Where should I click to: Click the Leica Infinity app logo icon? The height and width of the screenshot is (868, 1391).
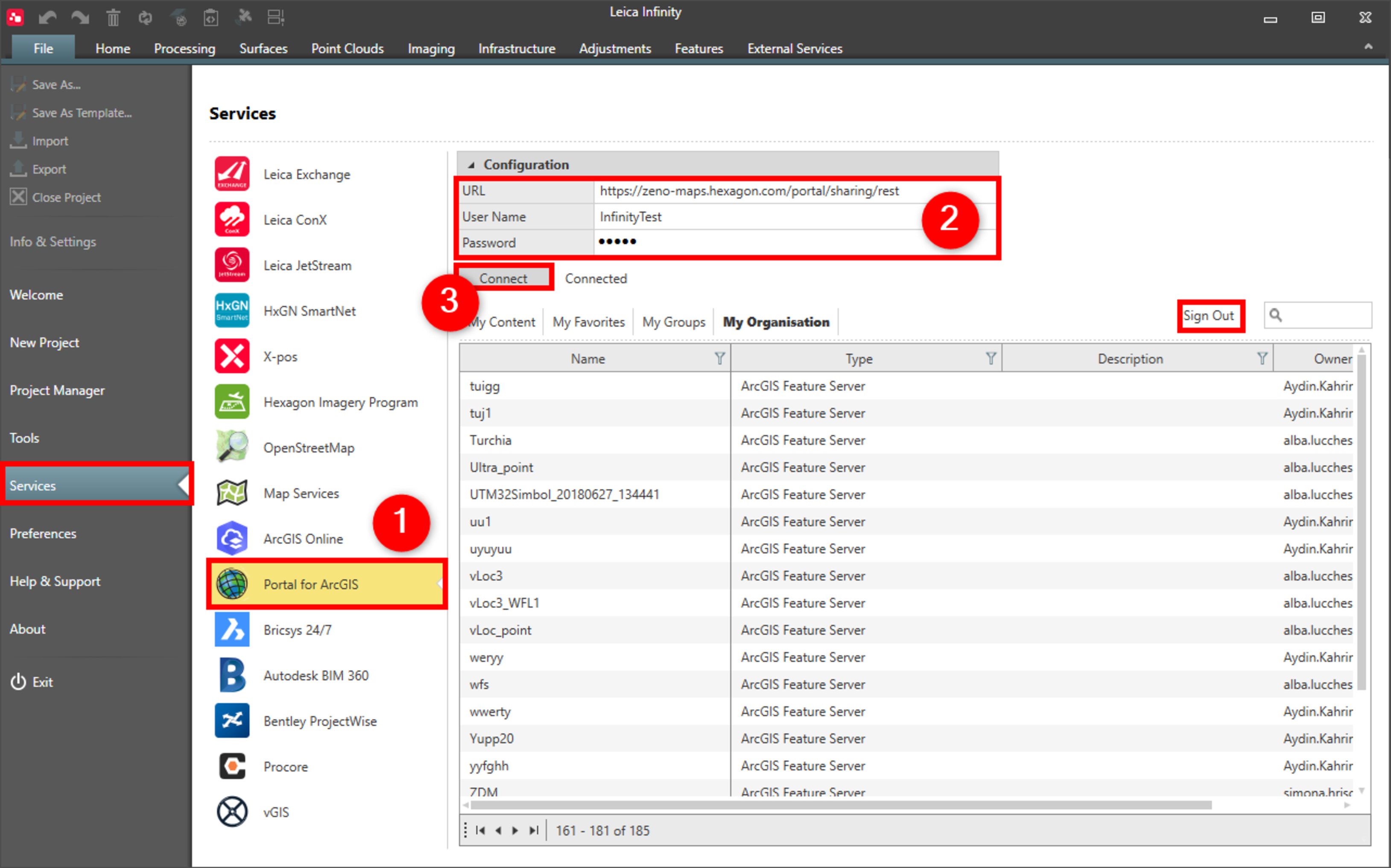pyautogui.click(x=15, y=17)
